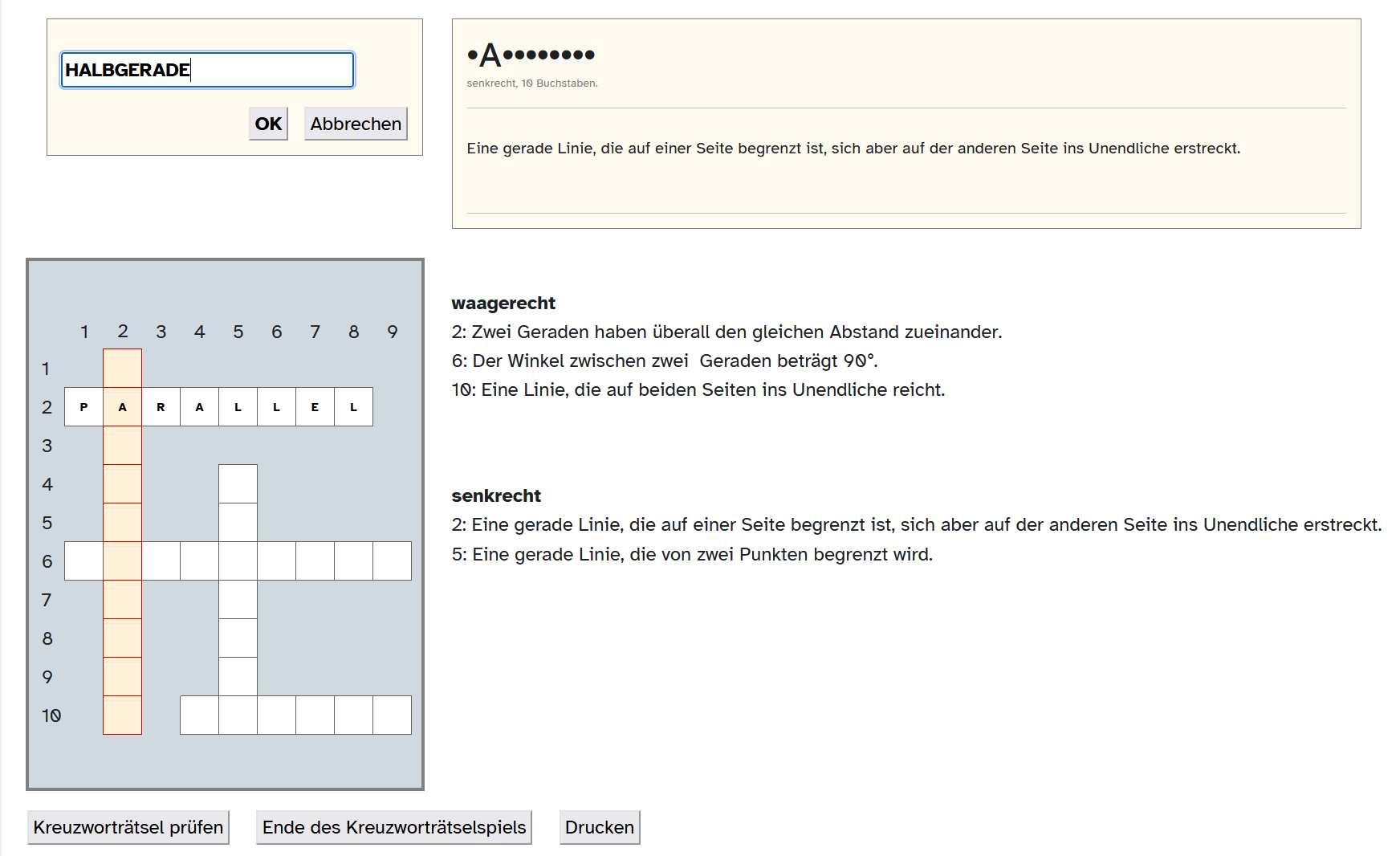1400x856 pixels.
Task: Select senkrecht clue 5 about line between two points
Action: click(x=691, y=554)
